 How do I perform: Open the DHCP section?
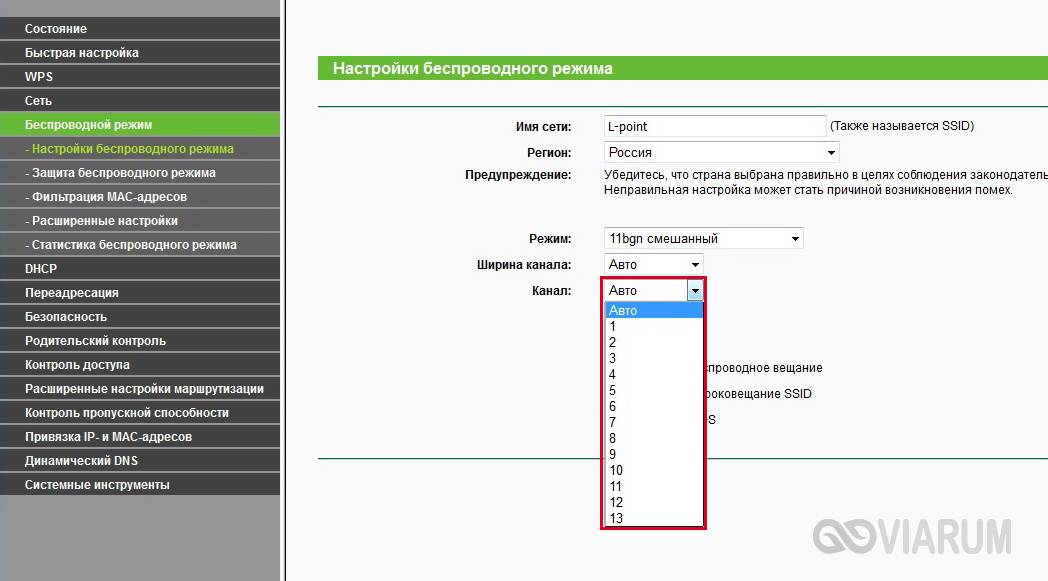click(x=41, y=269)
